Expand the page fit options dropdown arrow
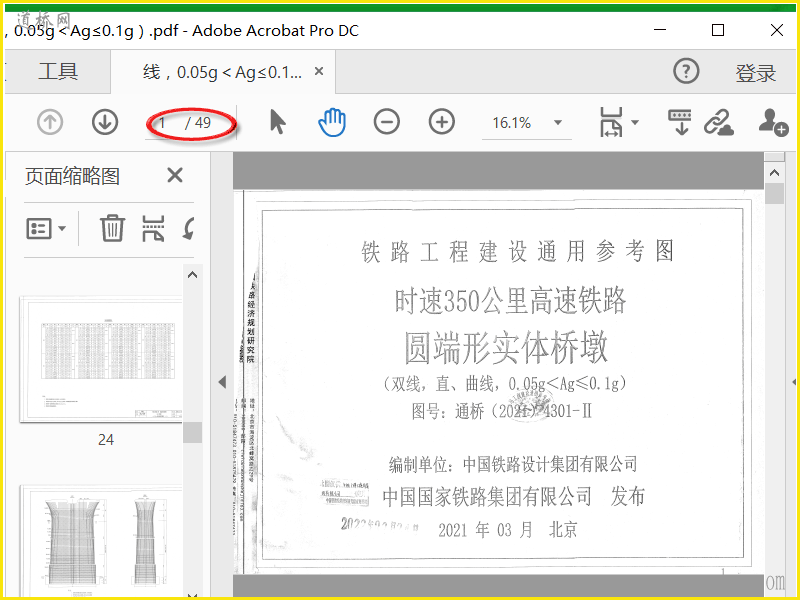Viewport: 800px width, 600px height. click(x=635, y=122)
